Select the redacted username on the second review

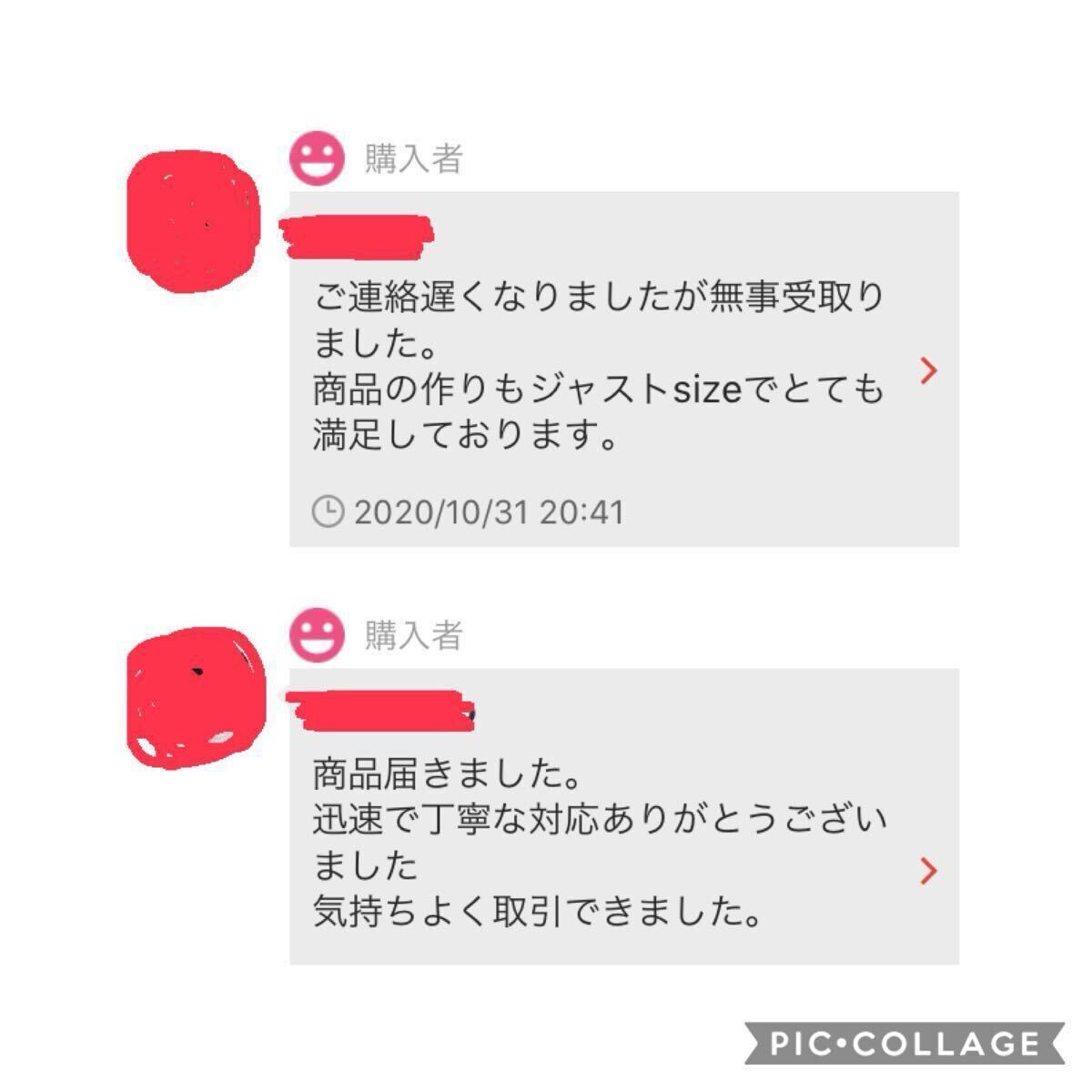tap(381, 709)
